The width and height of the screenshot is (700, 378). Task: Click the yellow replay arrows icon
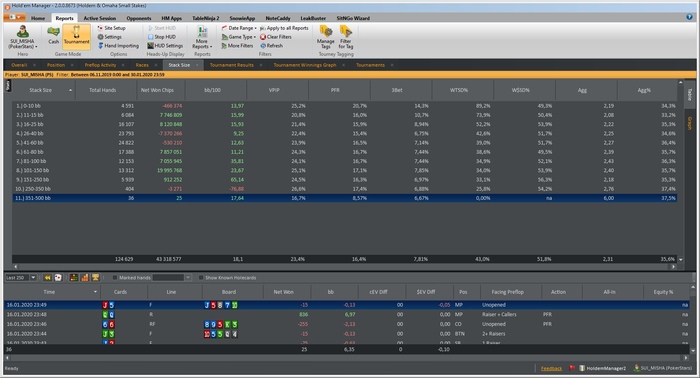(47, 278)
